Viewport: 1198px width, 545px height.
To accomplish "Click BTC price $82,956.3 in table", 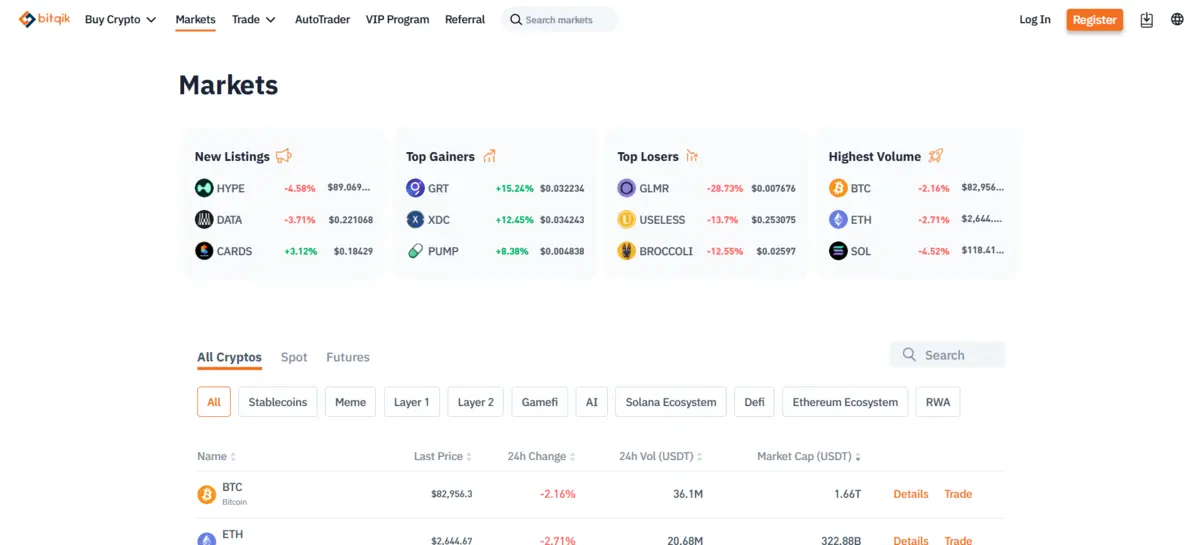I will point(452,494).
